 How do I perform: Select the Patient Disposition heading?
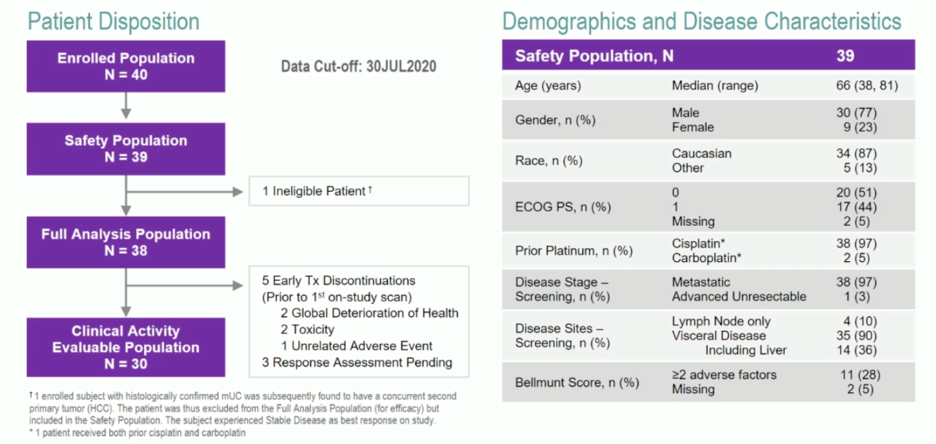(113, 22)
